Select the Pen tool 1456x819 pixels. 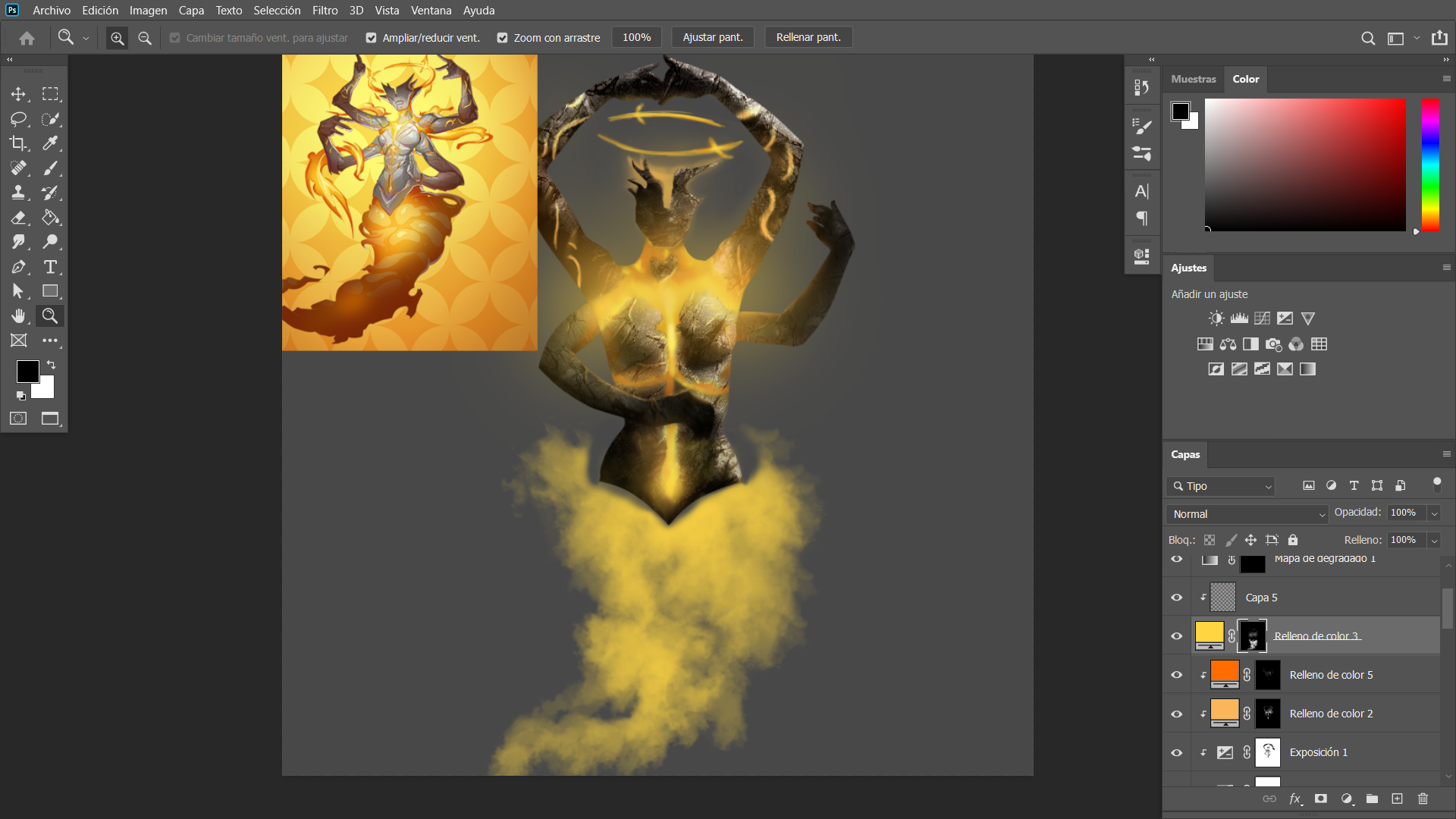[x=18, y=267]
